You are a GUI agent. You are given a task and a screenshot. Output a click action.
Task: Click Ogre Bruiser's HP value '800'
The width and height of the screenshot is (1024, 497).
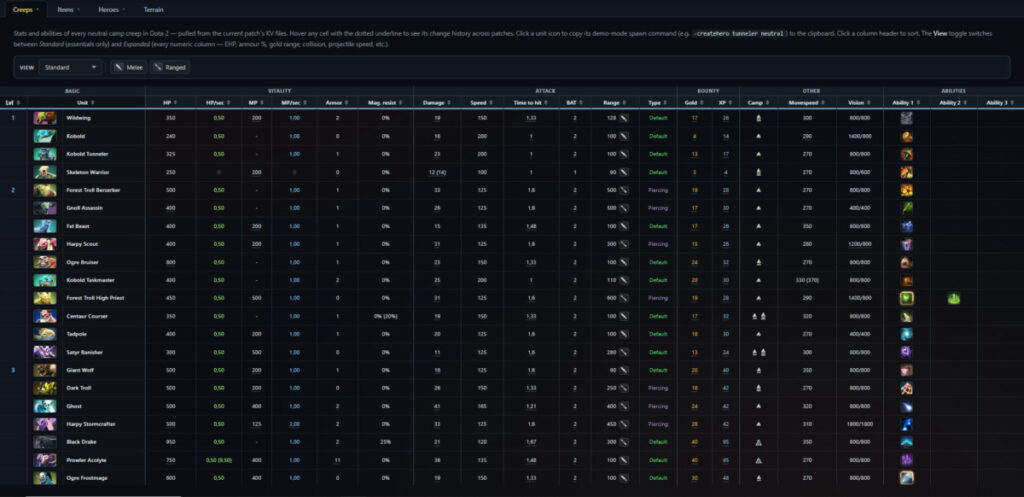click(x=170, y=262)
